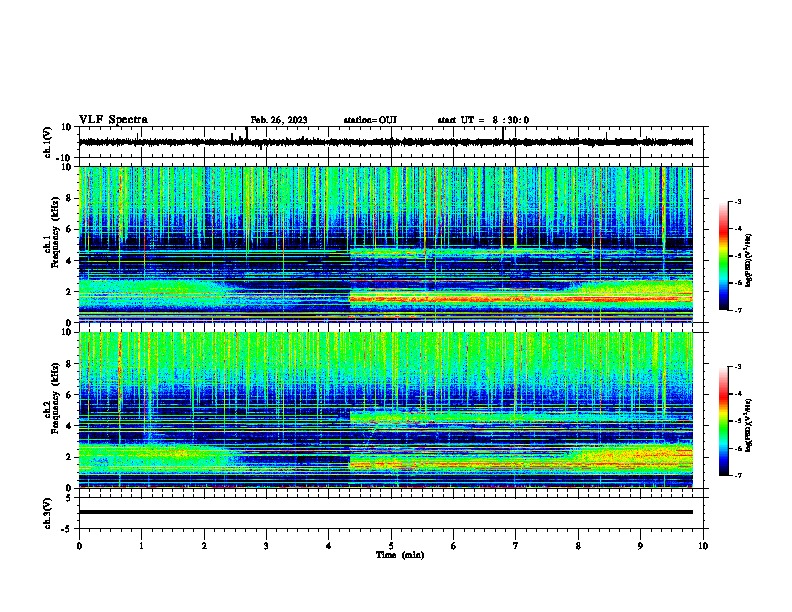Click the ch.1 color bar "log(PSD)" label
Viewport: 792px width, 612px height.
coord(749,261)
